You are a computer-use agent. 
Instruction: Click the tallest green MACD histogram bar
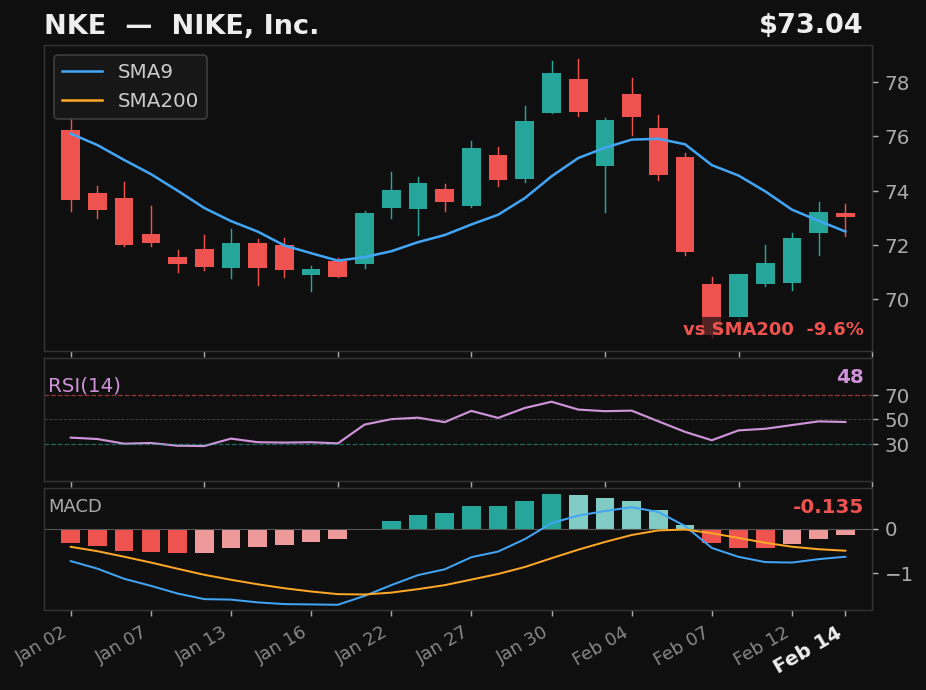click(552, 512)
